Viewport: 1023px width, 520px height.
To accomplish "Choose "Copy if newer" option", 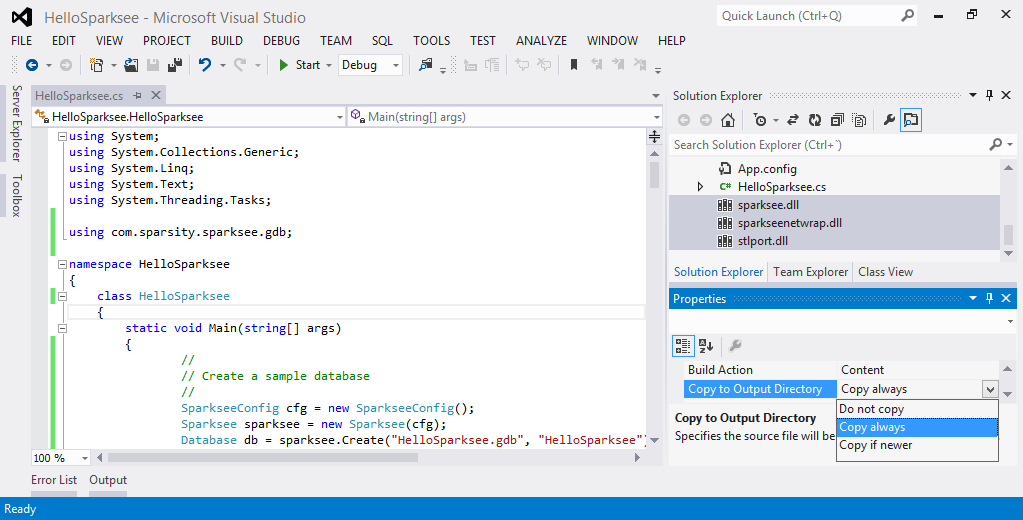I will (917, 445).
